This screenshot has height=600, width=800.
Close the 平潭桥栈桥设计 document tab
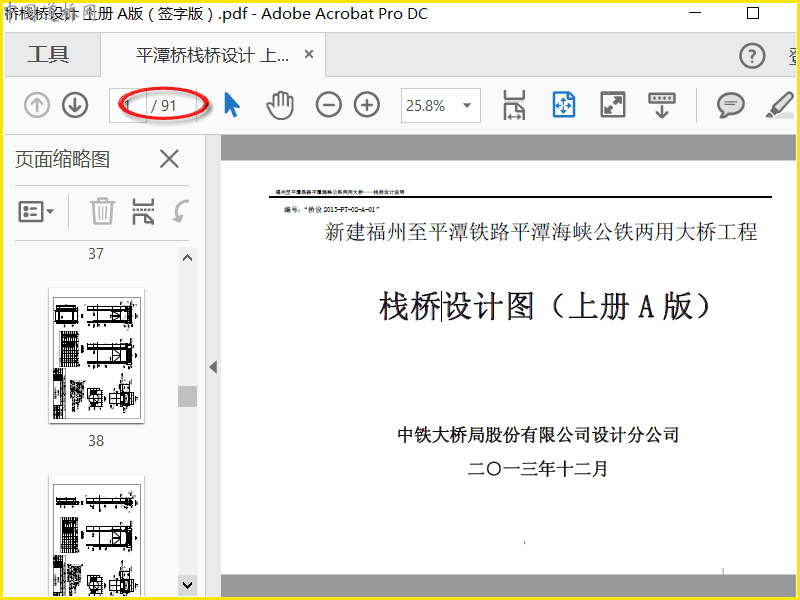309,54
